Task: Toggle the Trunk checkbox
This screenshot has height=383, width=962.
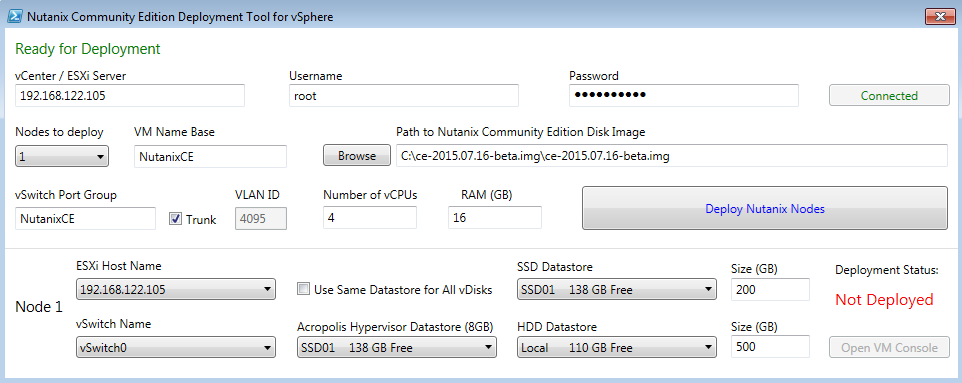Action: [x=176, y=219]
